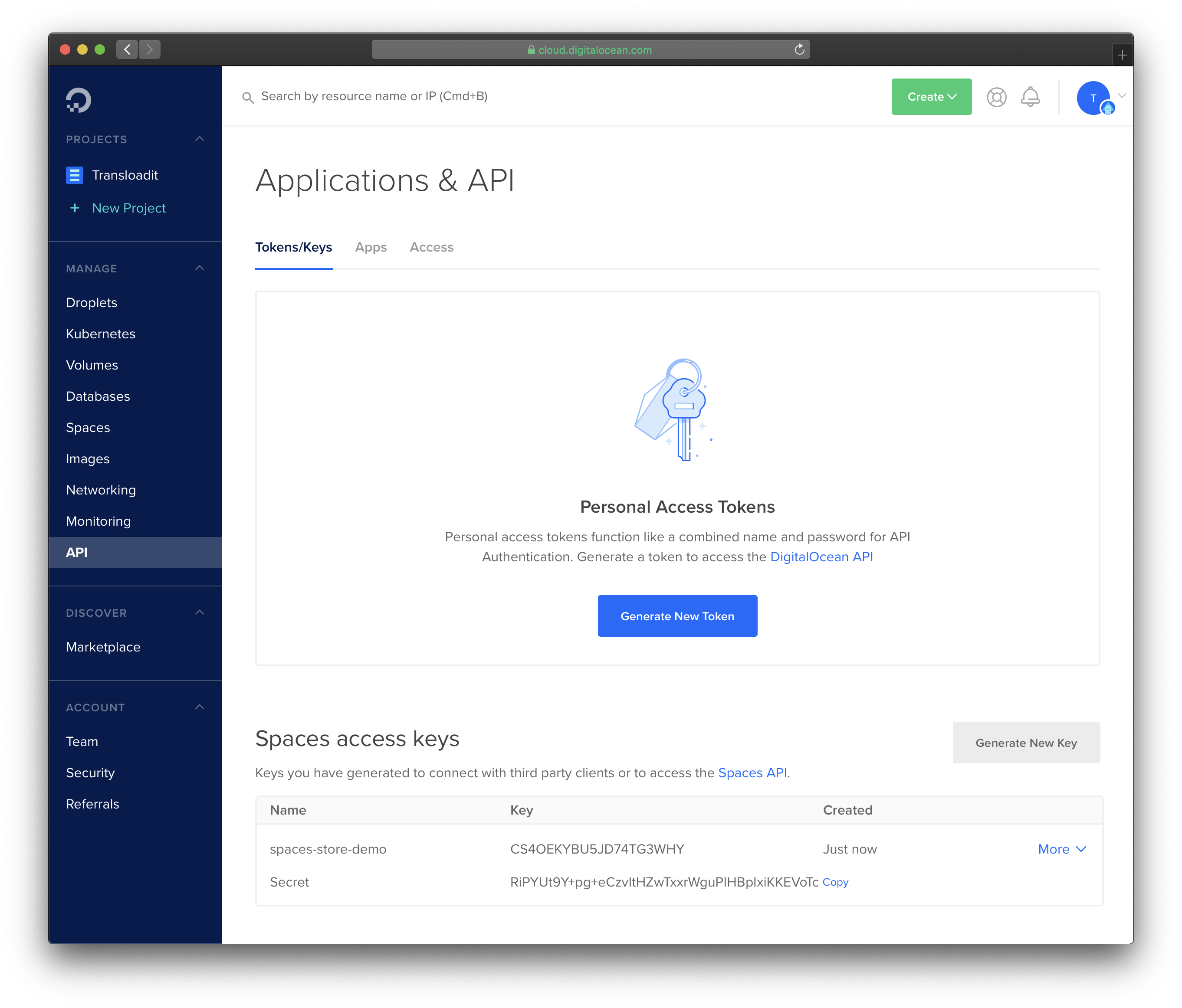Click the resource search field
The width and height of the screenshot is (1182, 1008).
click(374, 96)
